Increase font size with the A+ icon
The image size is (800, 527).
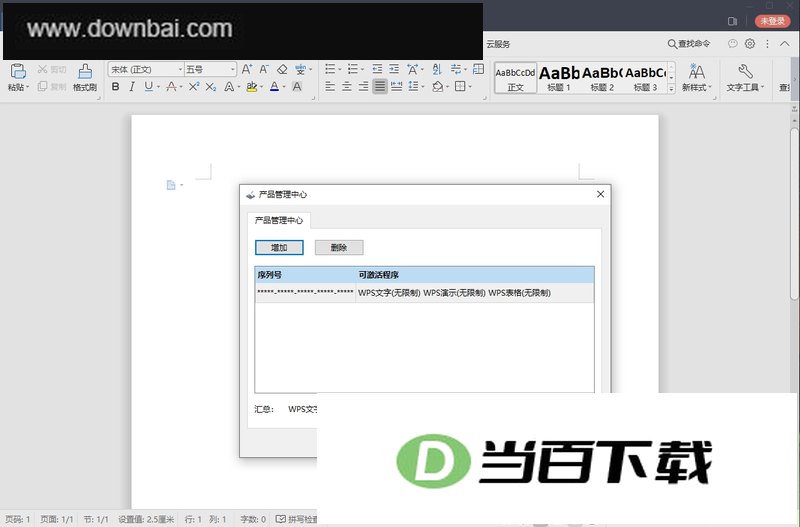pyautogui.click(x=247, y=69)
